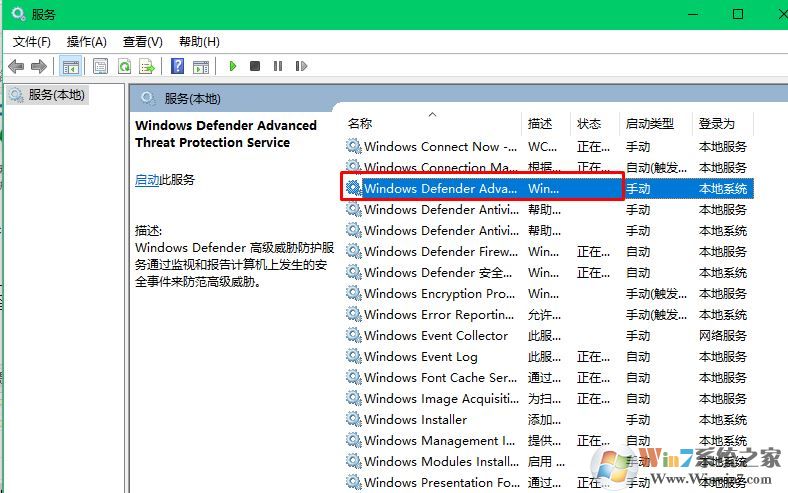Sort by the 描述 column header
This screenshot has height=493, width=788.
540,124
